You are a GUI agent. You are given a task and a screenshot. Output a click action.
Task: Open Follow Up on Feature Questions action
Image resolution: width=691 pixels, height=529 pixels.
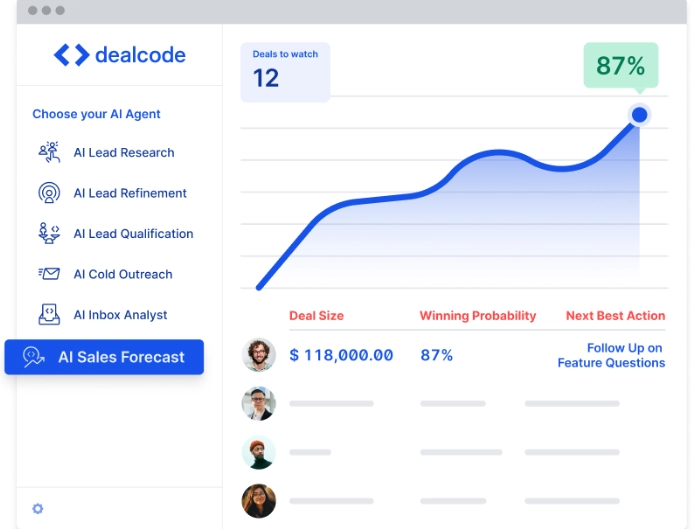tap(611, 355)
